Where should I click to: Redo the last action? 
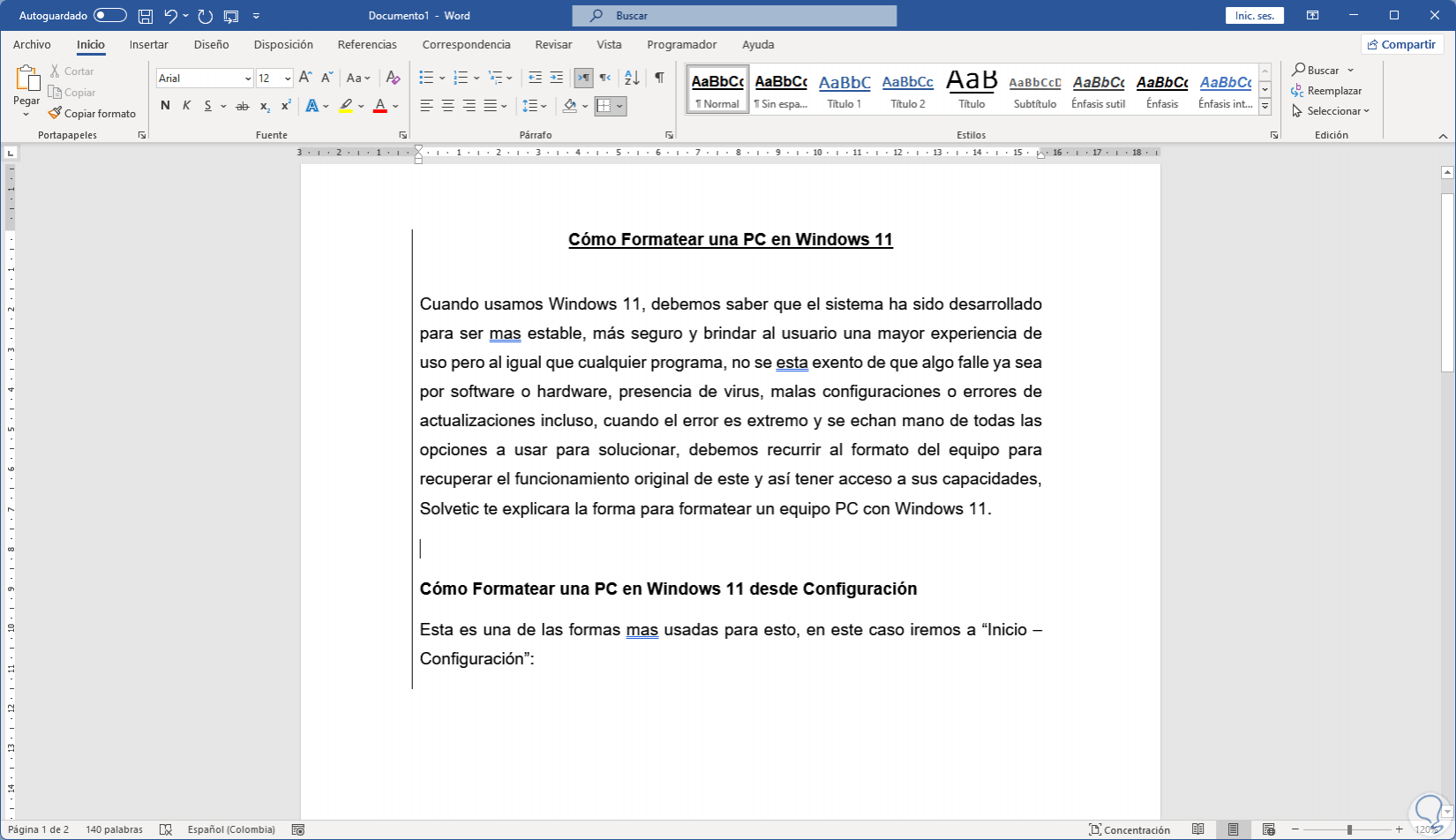point(206,16)
